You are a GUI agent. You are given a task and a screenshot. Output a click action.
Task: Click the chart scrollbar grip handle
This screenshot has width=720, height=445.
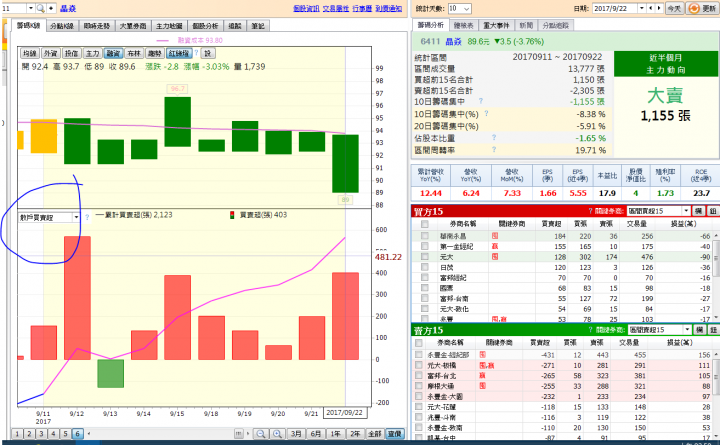click(x=239, y=434)
